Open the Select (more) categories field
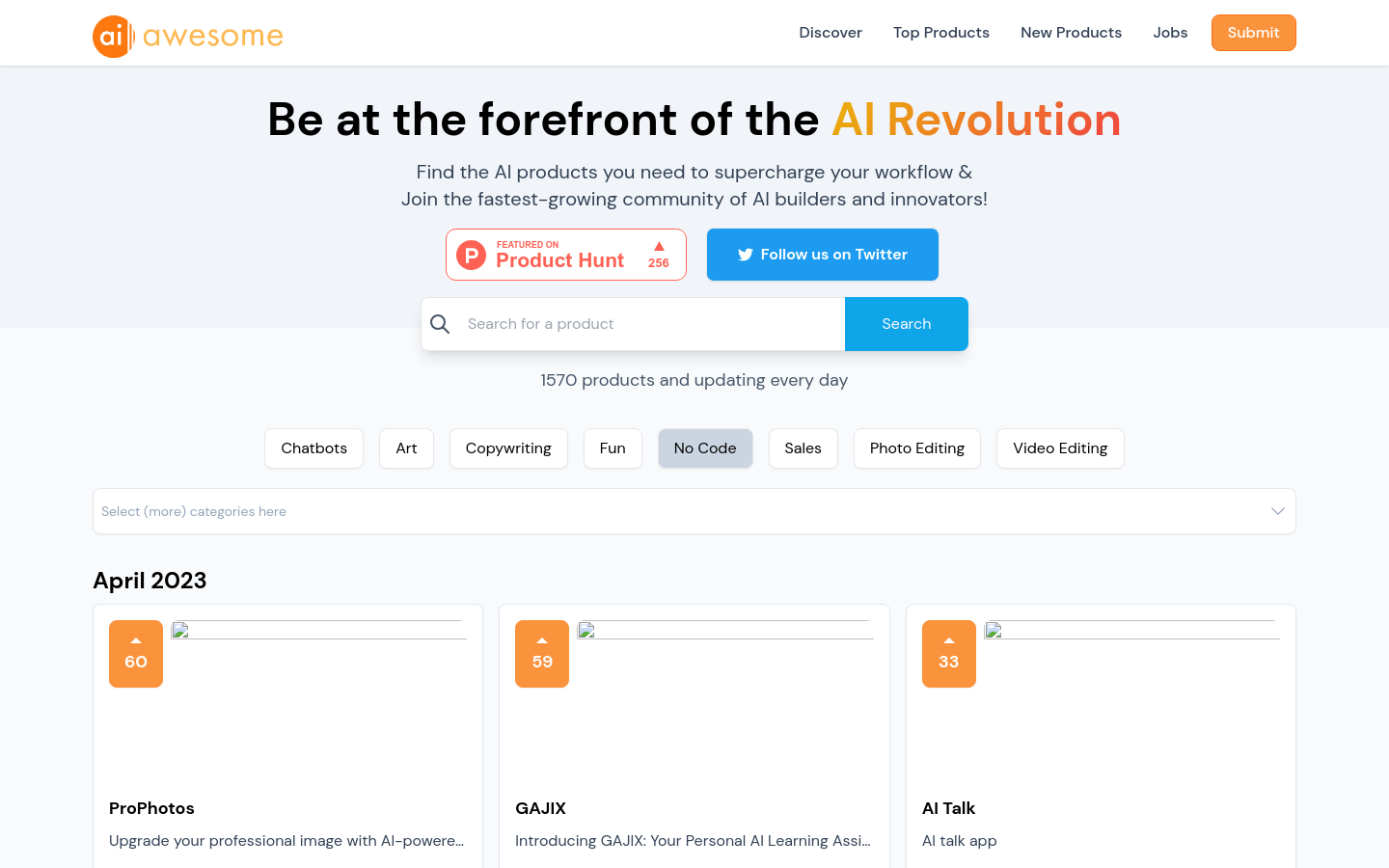 [694, 511]
